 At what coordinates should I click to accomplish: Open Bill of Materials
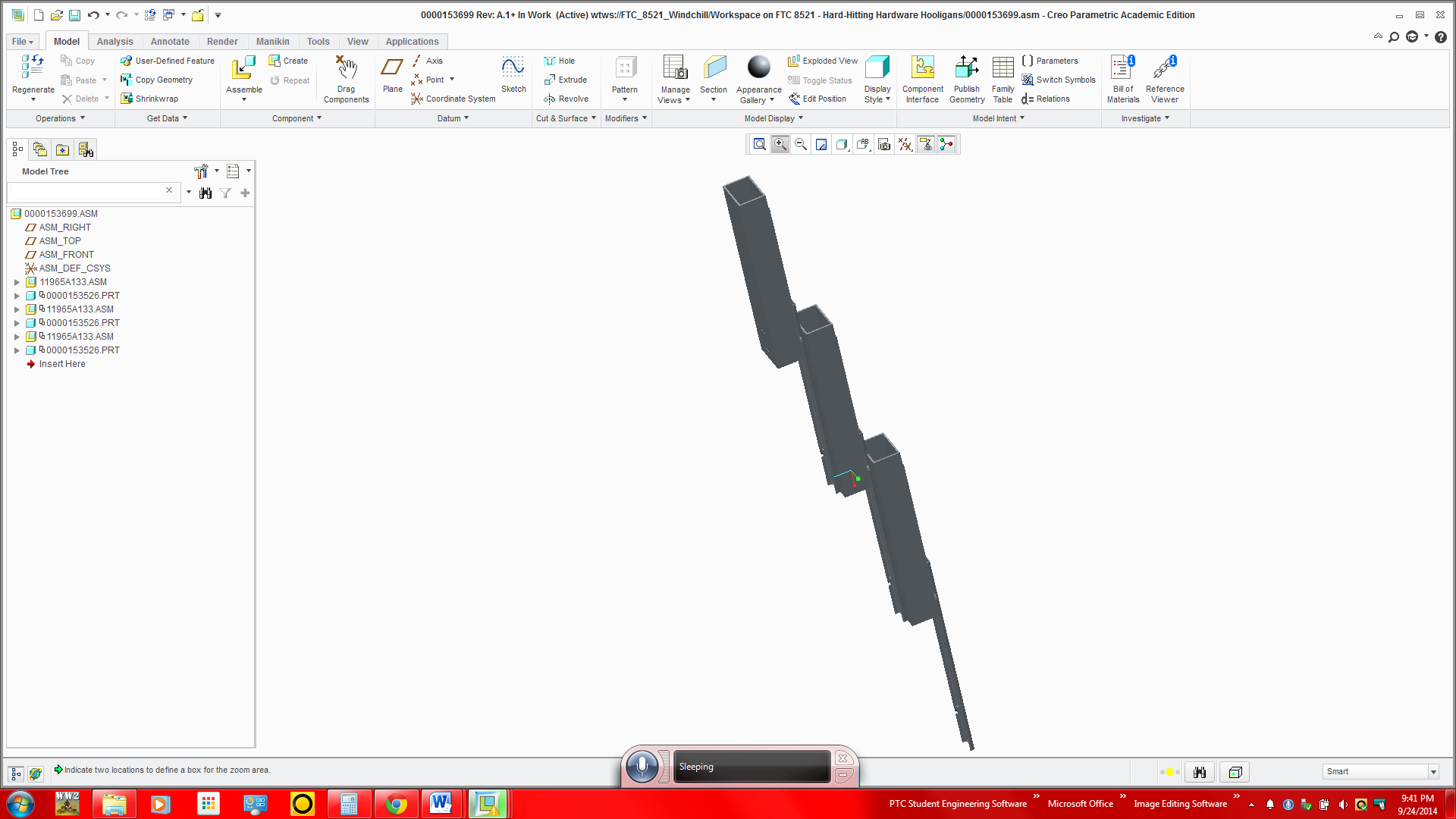coord(1123,78)
